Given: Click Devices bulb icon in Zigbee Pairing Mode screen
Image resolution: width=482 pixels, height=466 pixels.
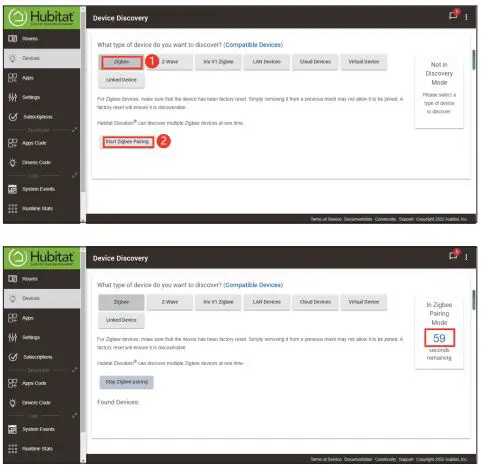Looking at the screenshot, I should (12, 299).
